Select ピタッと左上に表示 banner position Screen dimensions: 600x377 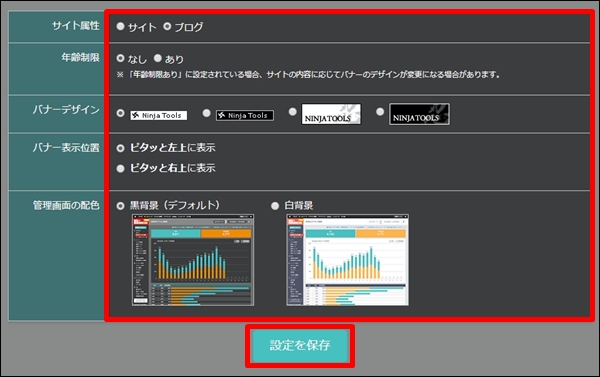[121, 148]
